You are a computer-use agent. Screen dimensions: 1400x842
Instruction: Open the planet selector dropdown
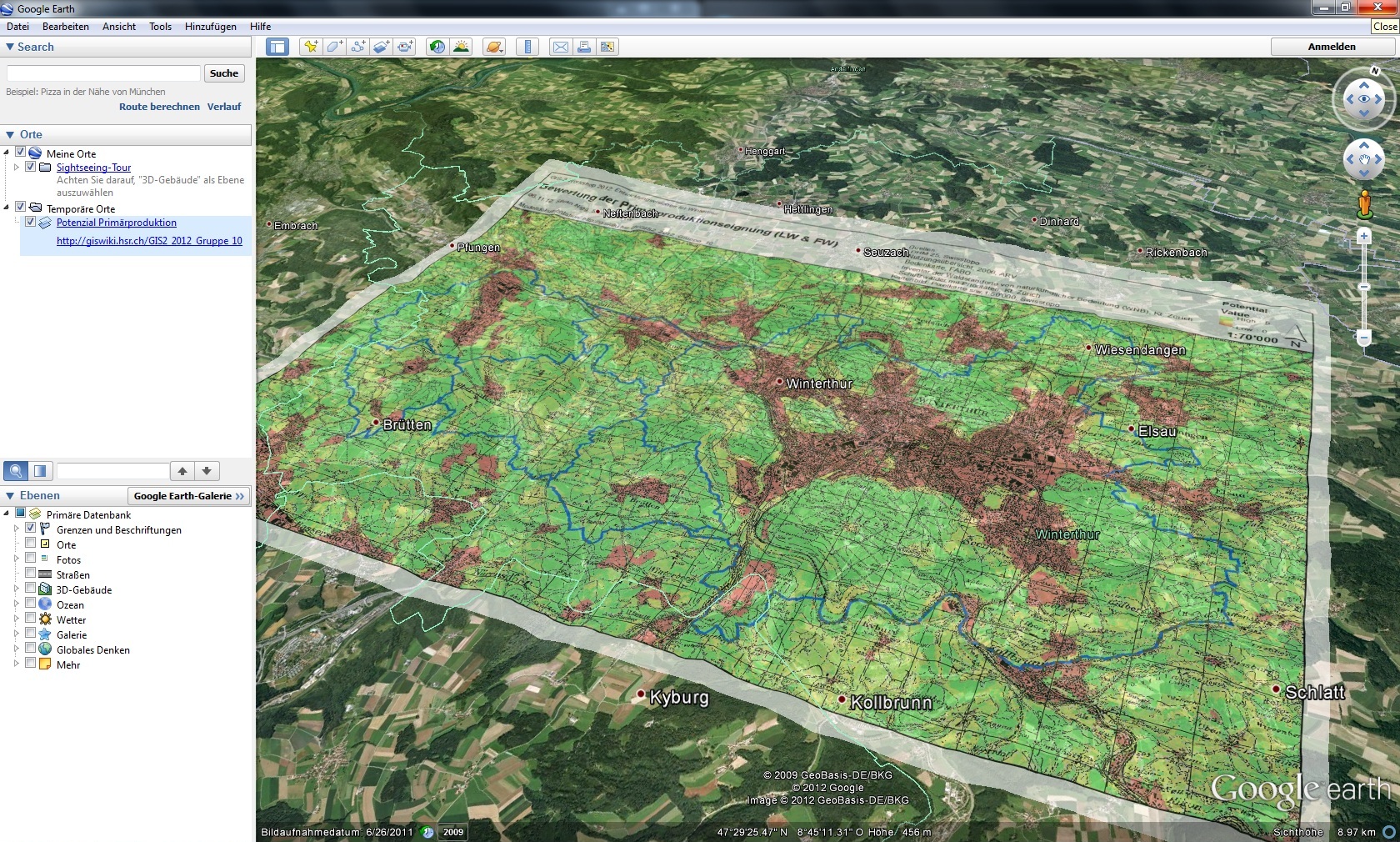pos(493,48)
